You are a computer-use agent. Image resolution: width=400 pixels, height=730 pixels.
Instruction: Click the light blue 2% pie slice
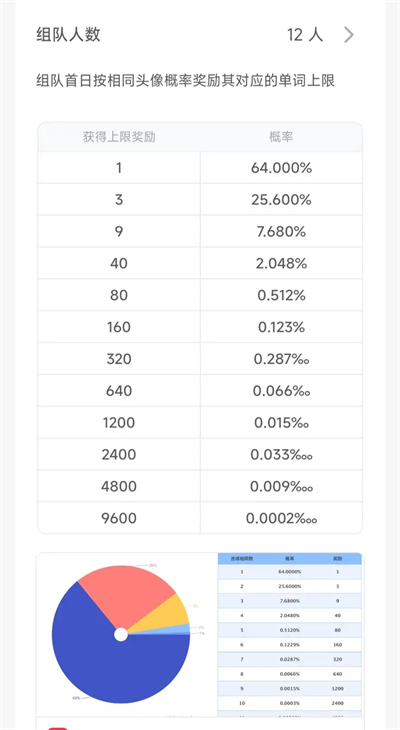(x=182, y=629)
